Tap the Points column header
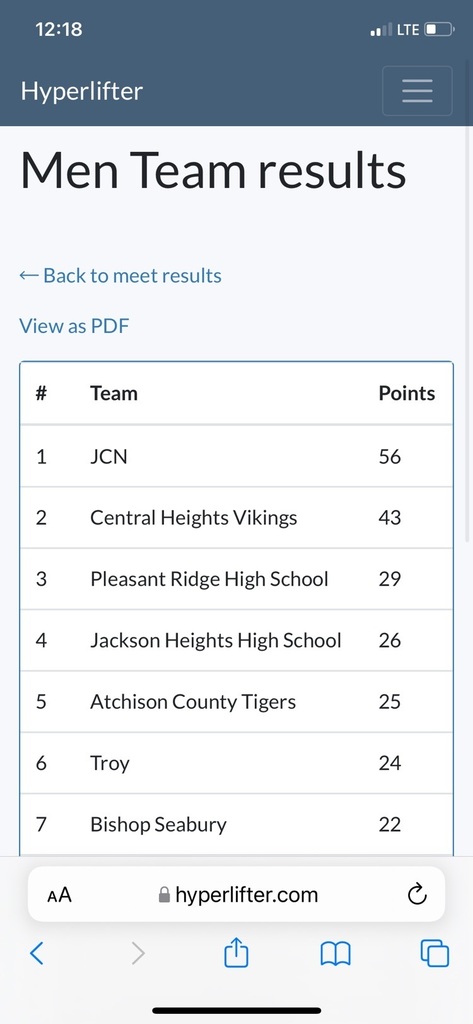 click(x=406, y=393)
